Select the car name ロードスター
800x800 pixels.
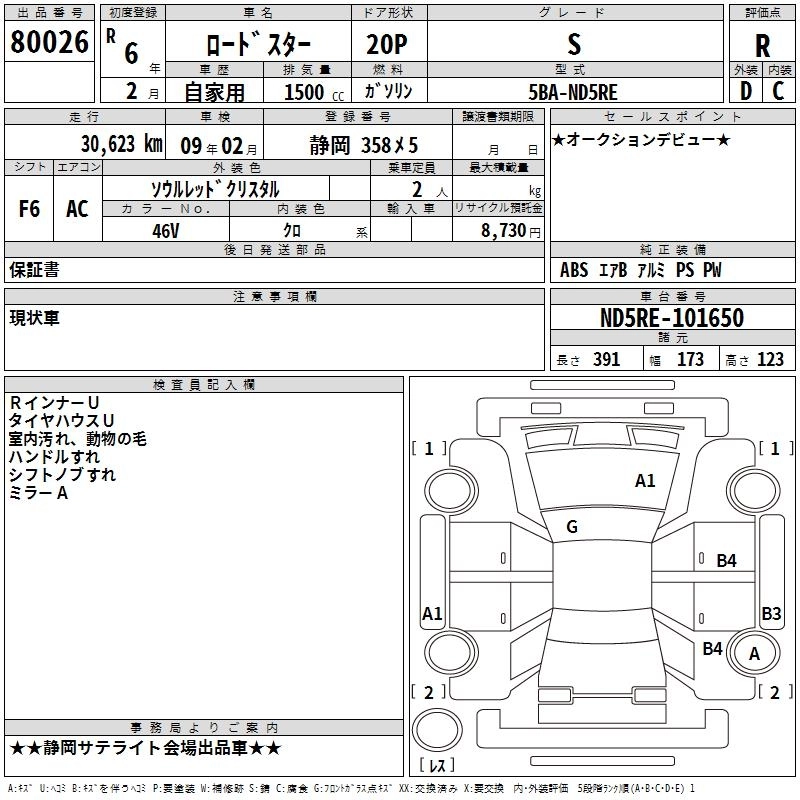tap(258, 45)
